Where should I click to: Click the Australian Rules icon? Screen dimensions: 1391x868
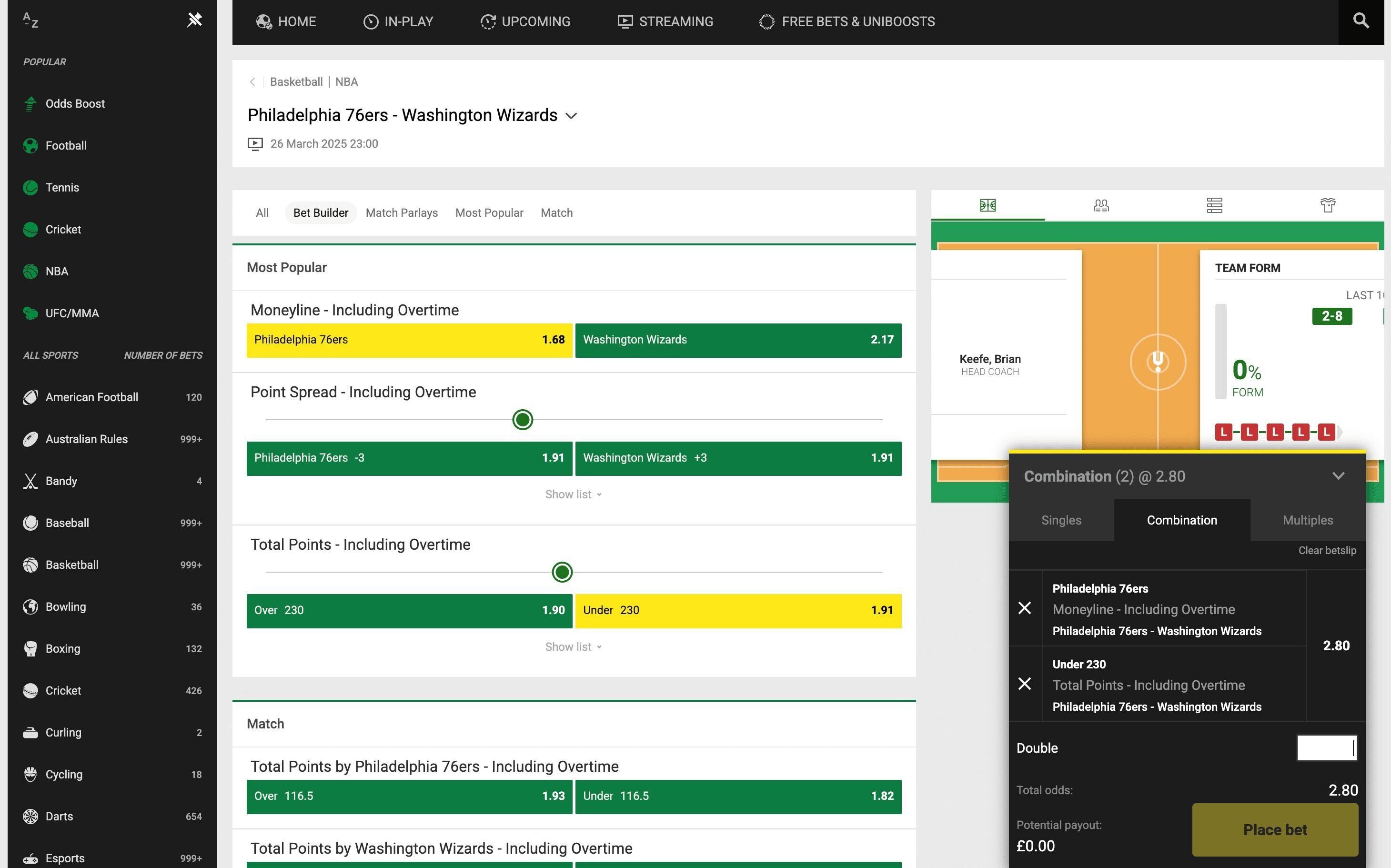[x=30, y=439]
